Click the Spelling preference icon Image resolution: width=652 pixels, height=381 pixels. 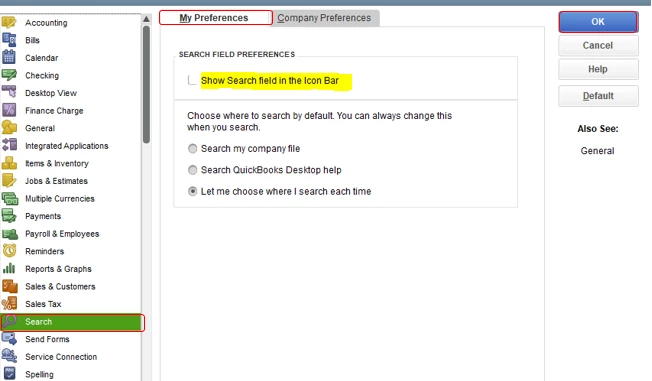(9, 374)
